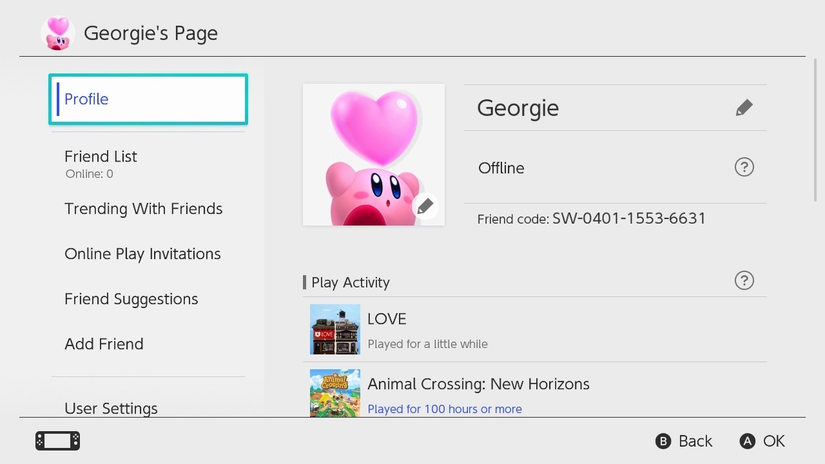Screen dimensions: 825x464
Task: Select Friend Suggestions in sidebar
Action: [131, 299]
